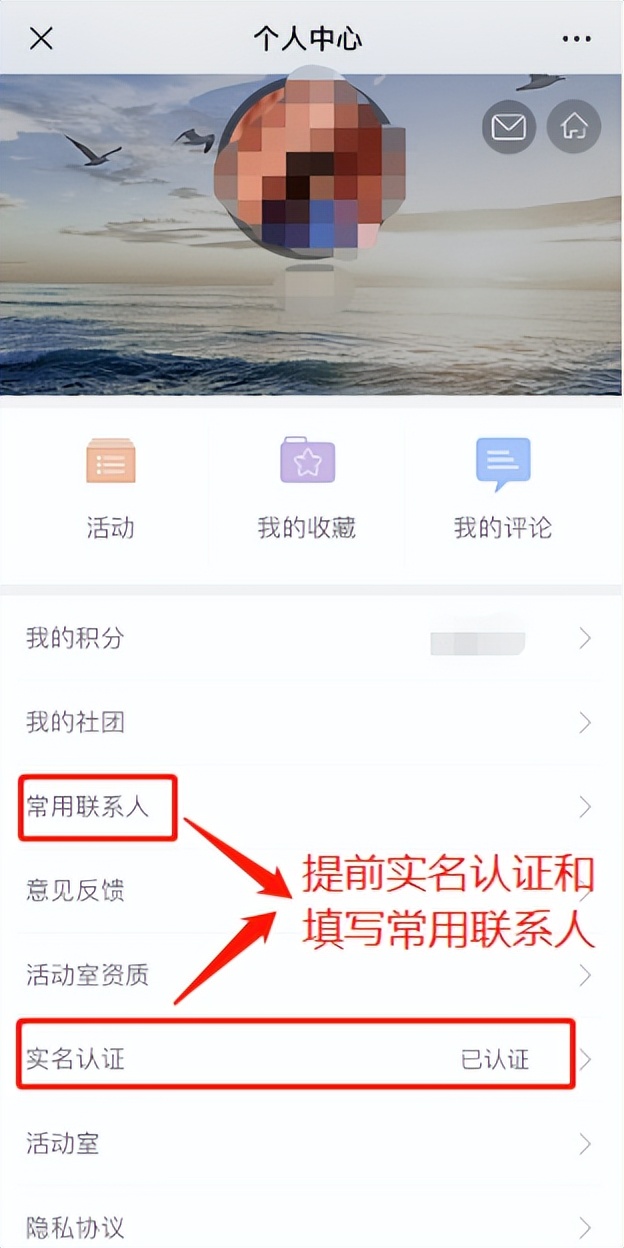Open the three-dot more menu

(x=576, y=39)
